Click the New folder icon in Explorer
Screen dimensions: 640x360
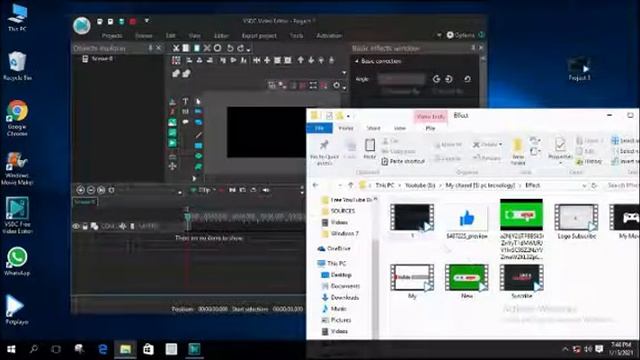pyautogui.click(x=518, y=146)
